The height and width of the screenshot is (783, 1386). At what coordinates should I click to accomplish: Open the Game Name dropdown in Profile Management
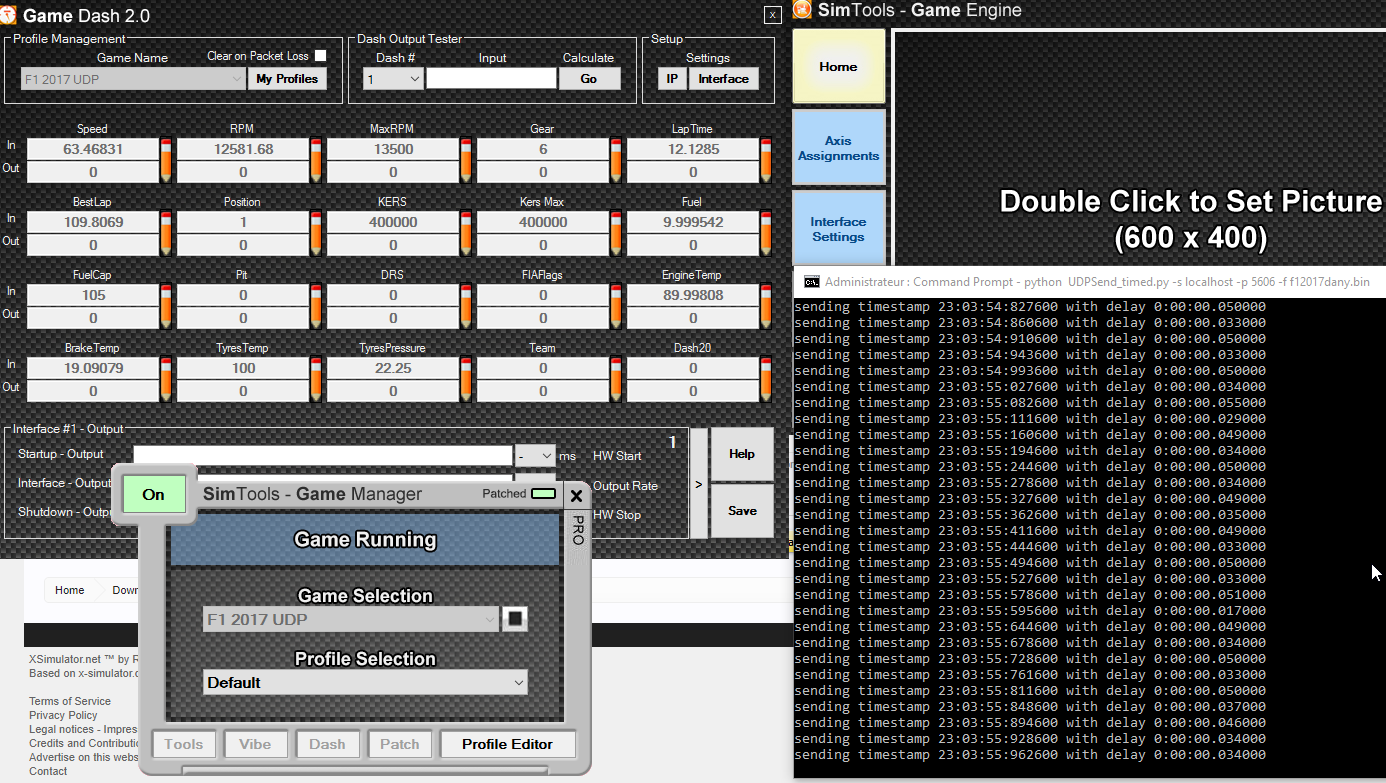133,79
